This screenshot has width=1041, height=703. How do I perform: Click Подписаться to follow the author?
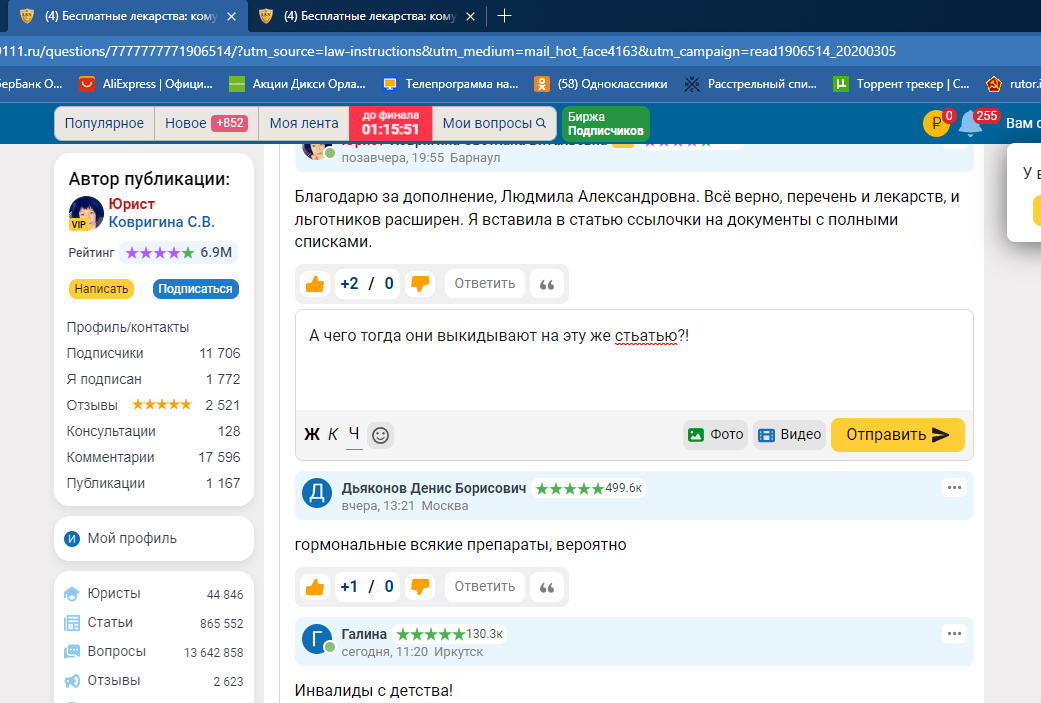196,289
